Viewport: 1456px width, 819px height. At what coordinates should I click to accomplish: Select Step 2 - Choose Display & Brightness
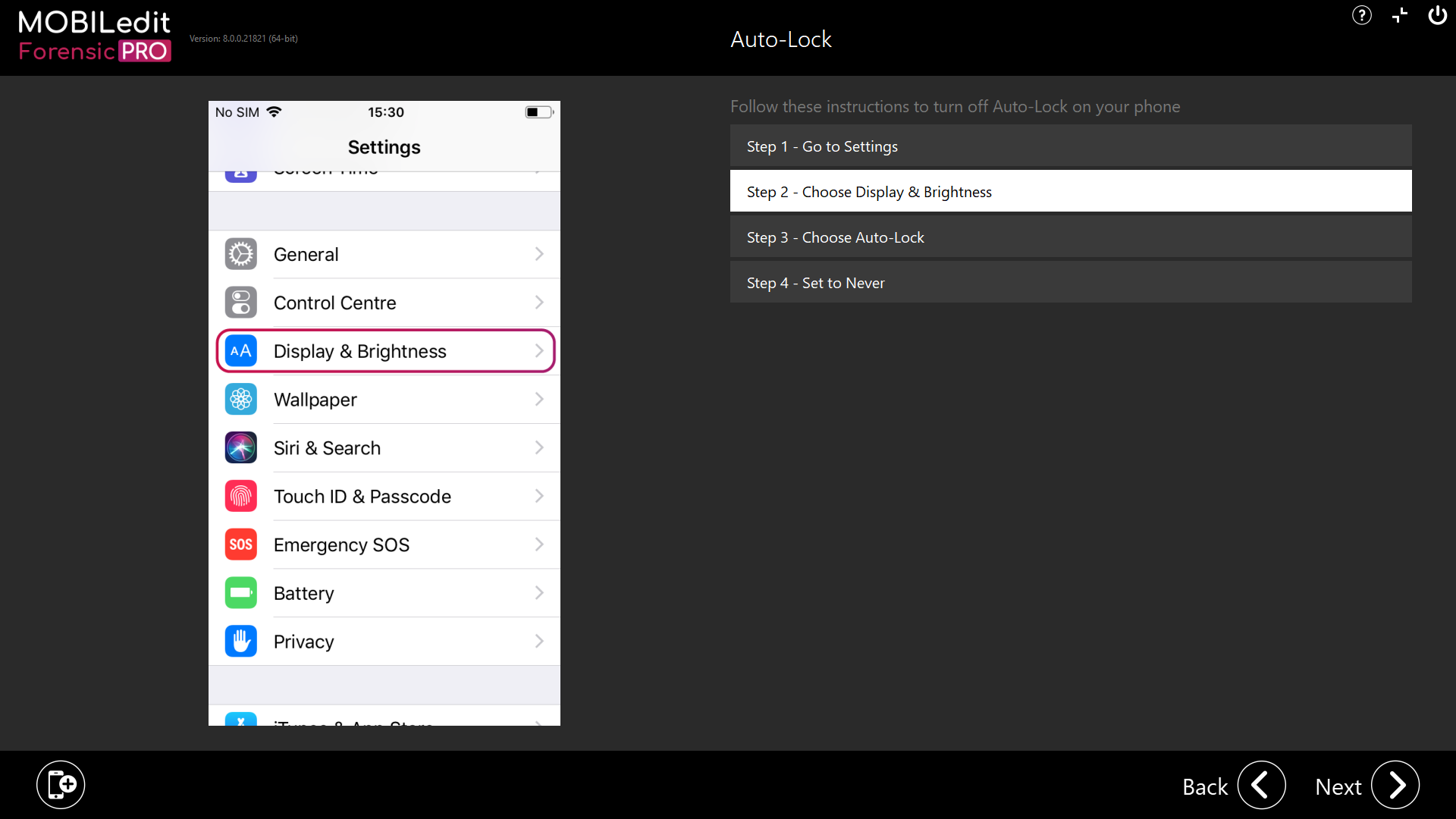pyautogui.click(x=1070, y=192)
